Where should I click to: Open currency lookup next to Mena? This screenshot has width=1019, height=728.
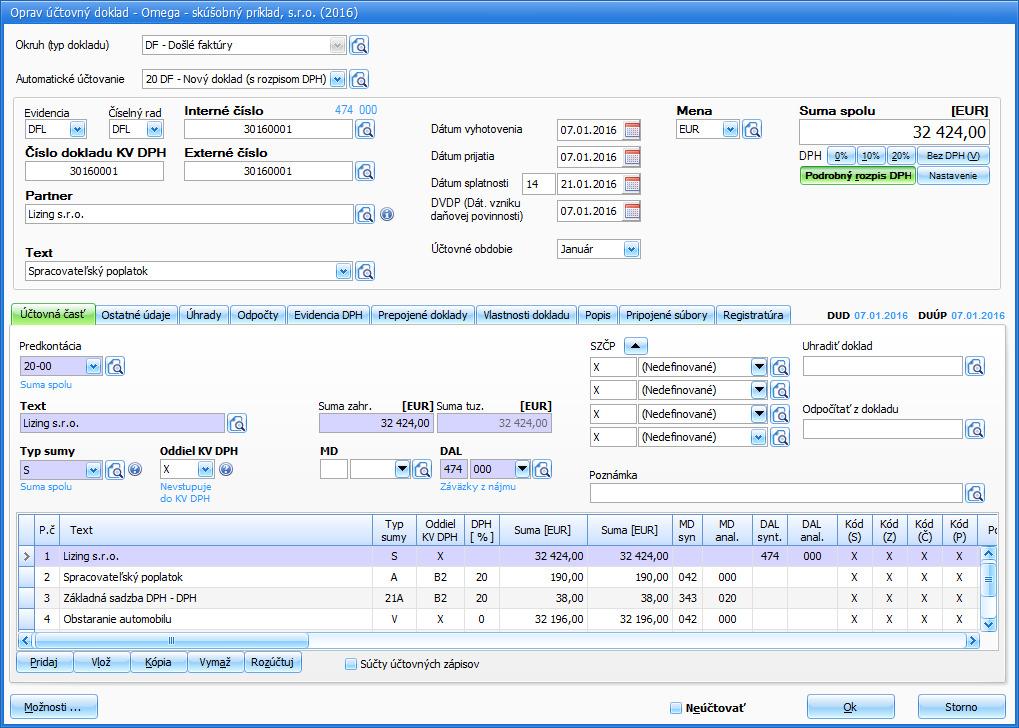pos(752,129)
